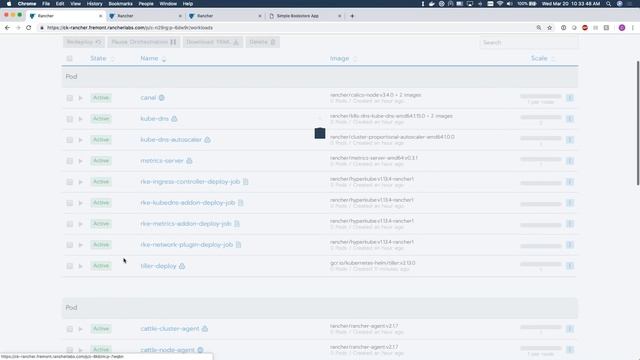Open the action menu for kube-dns-autoscaler row
This screenshot has width=640, height=360.
click(x=570, y=140)
